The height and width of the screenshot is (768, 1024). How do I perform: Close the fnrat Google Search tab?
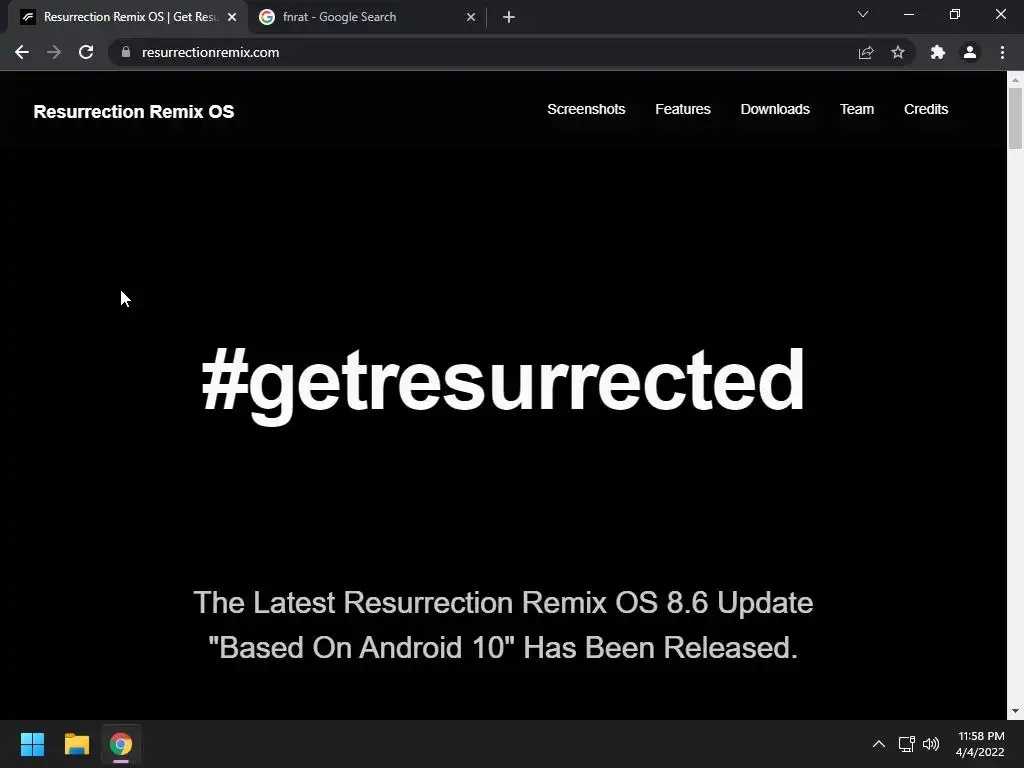471,17
